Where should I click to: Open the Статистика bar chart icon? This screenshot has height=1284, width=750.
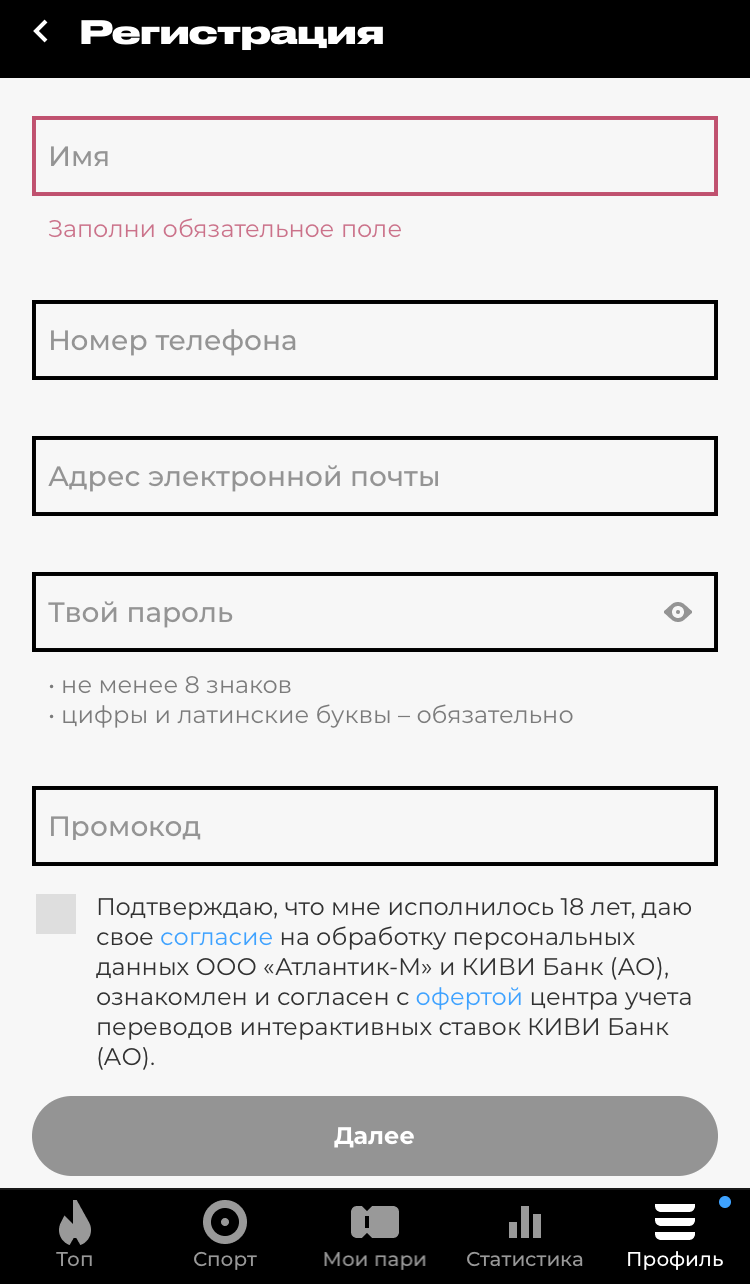525,1221
